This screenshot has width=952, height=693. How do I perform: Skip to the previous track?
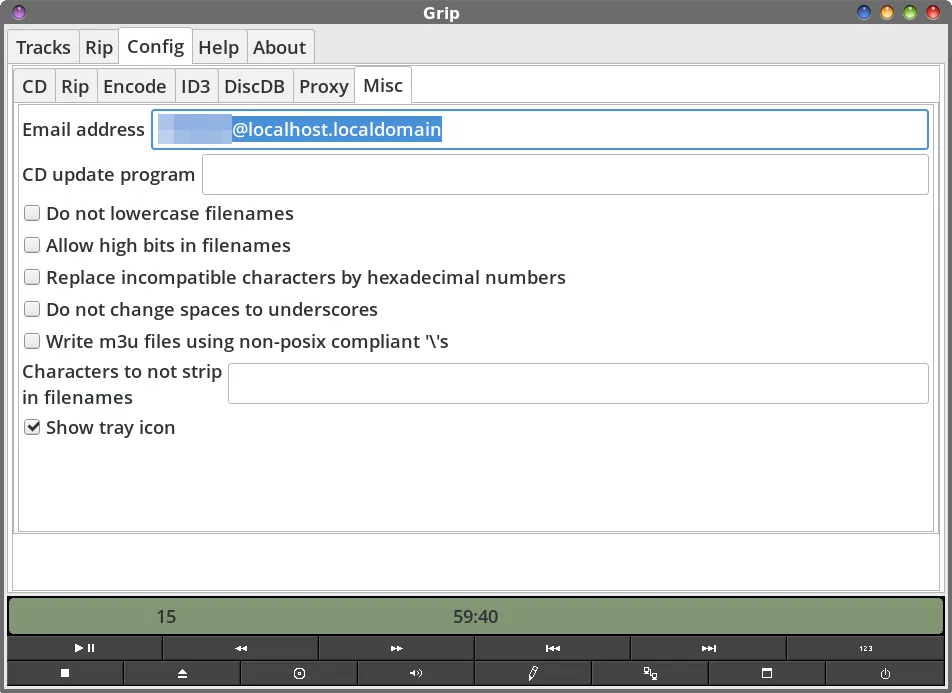point(552,648)
